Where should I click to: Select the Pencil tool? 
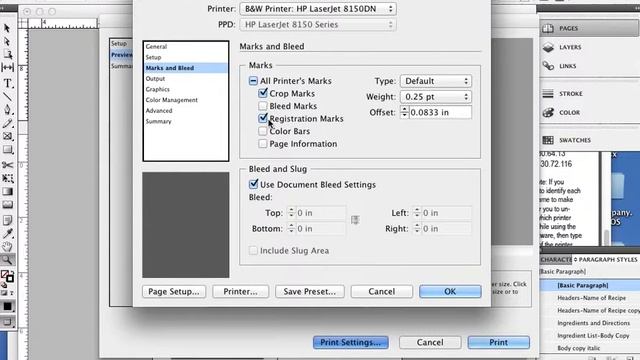[7, 123]
